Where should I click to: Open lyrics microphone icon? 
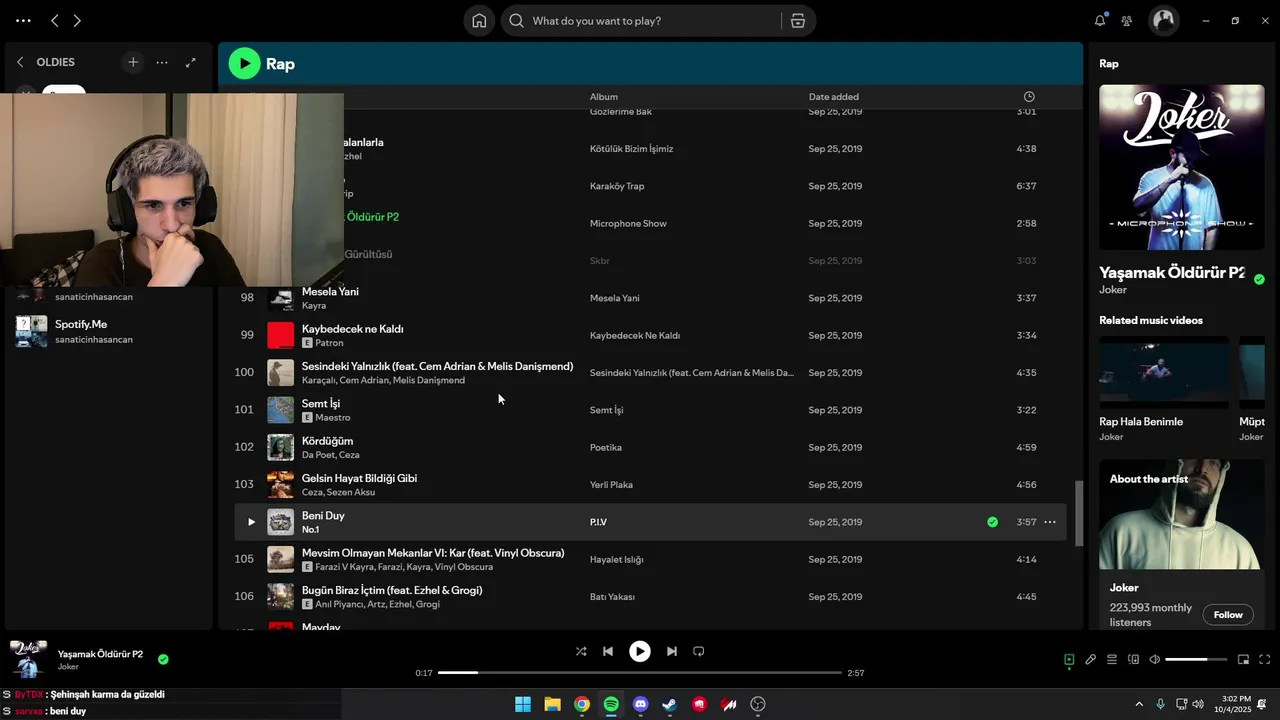[x=1091, y=659]
